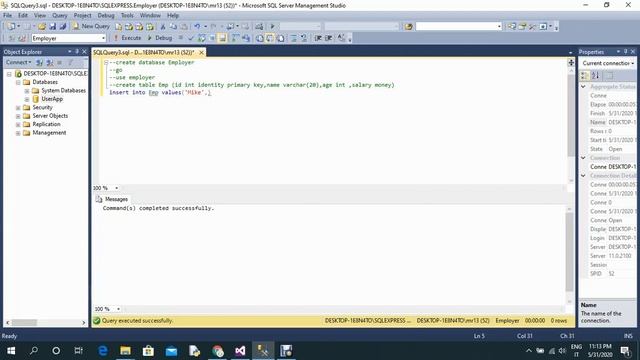Expand the Replication folder node
Viewport: 640px width, 360px height.
(x=18, y=124)
